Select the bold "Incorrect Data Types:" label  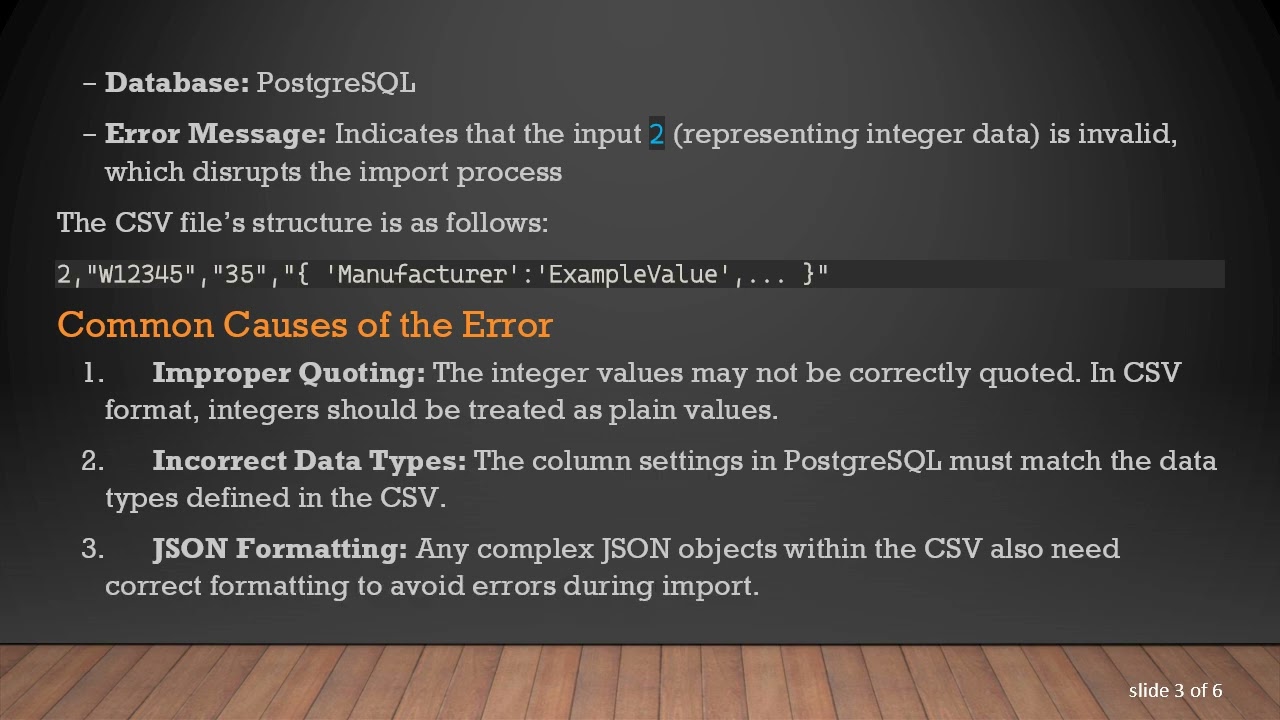(309, 461)
